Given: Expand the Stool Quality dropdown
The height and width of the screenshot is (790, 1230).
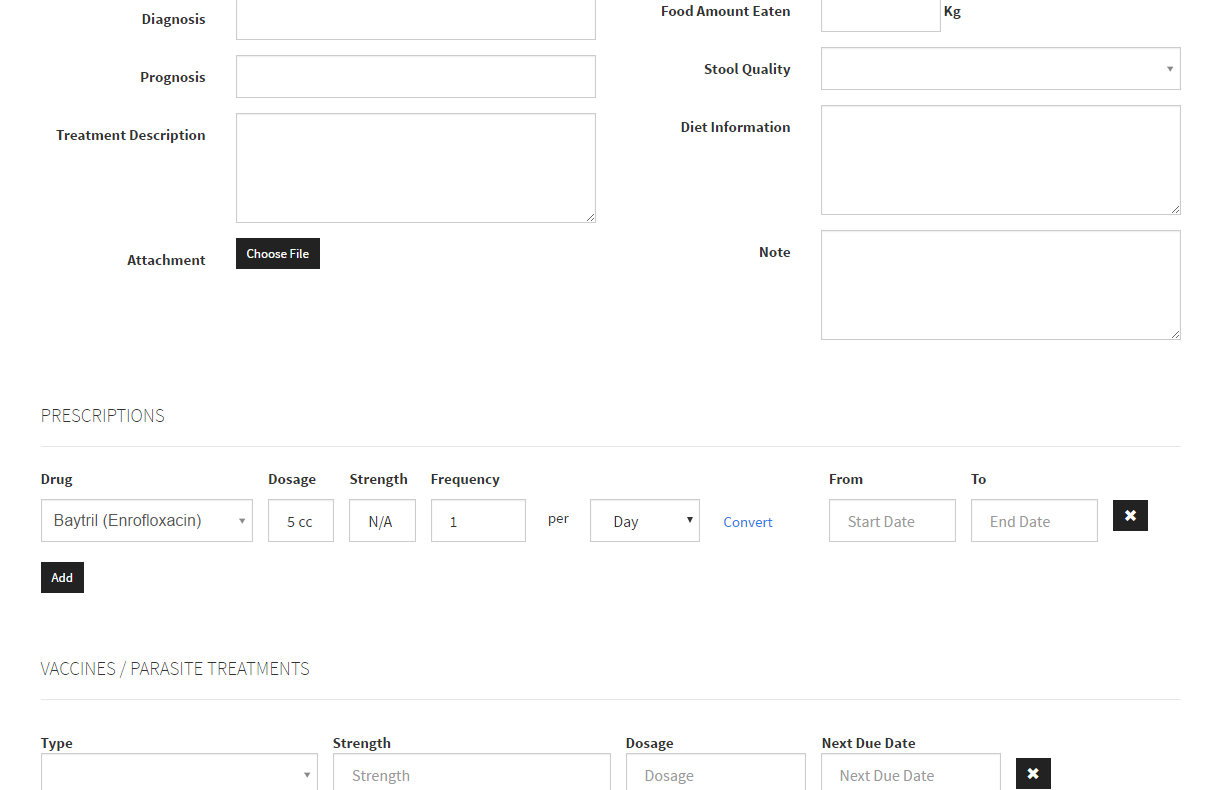Looking at the screenshot, I should pyautogui.click(x=1000, y=69).
